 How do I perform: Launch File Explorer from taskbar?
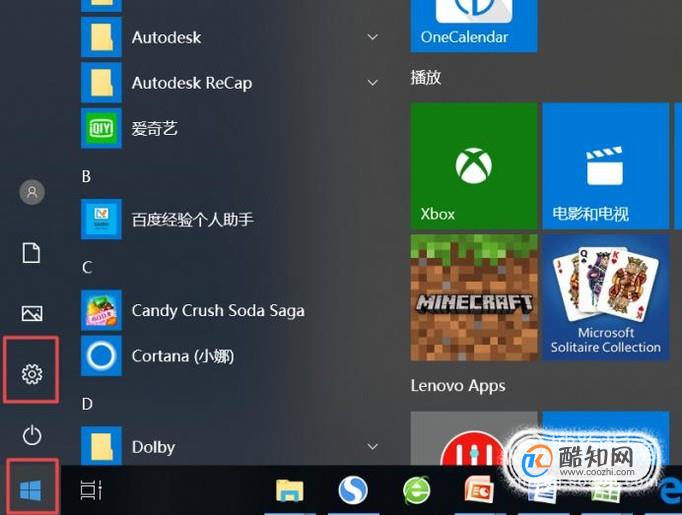(x=290, y=490)
